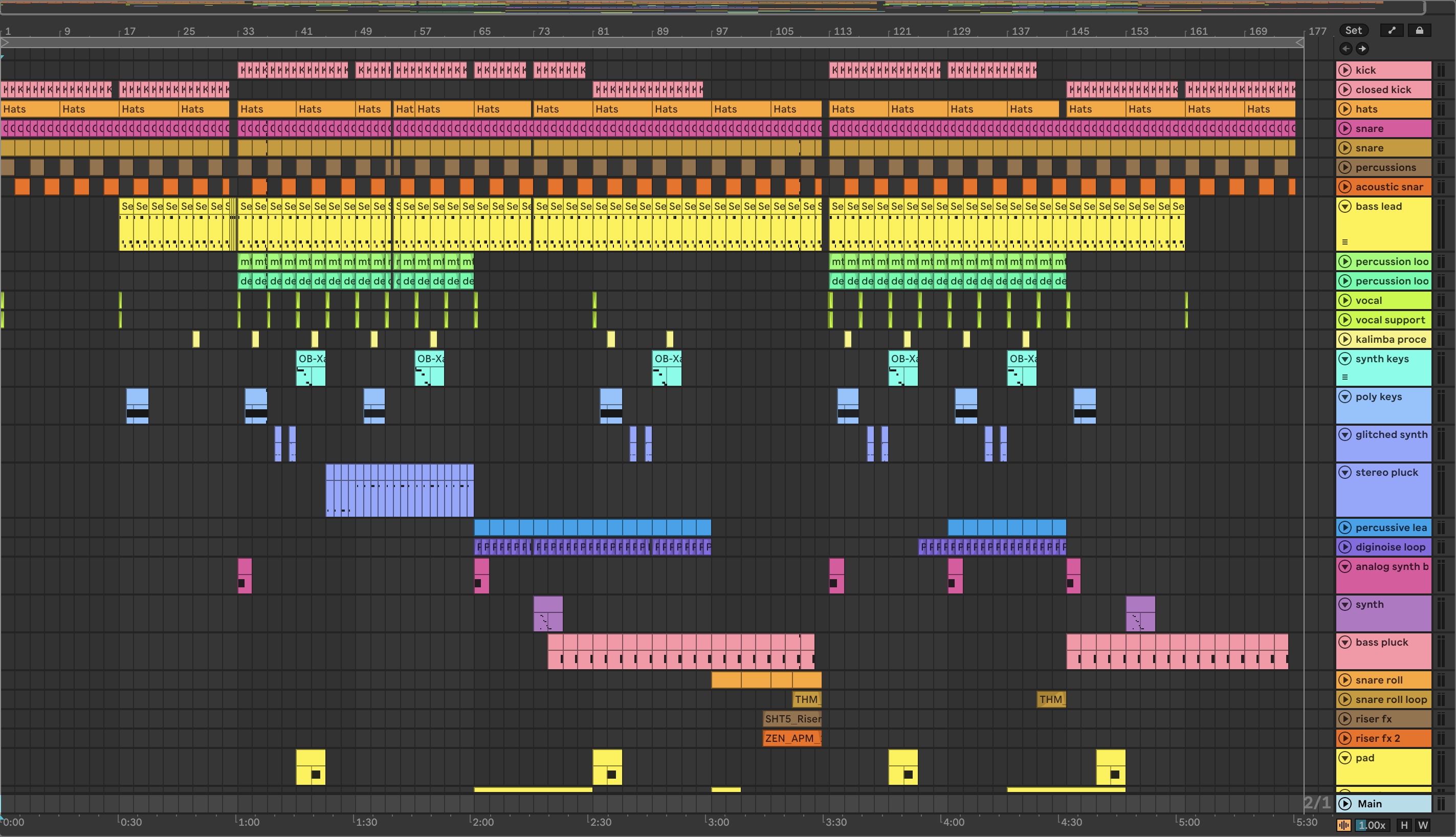Click the lock envelopes padlock icon
The height and width of the screenshot is (837, 1456).
pyautogui.click(x=1419, y=31)
